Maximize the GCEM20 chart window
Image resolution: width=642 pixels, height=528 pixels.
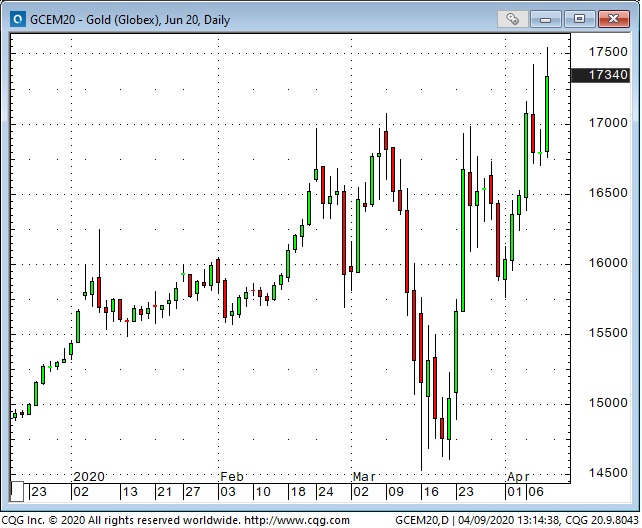tap(579, 19)
